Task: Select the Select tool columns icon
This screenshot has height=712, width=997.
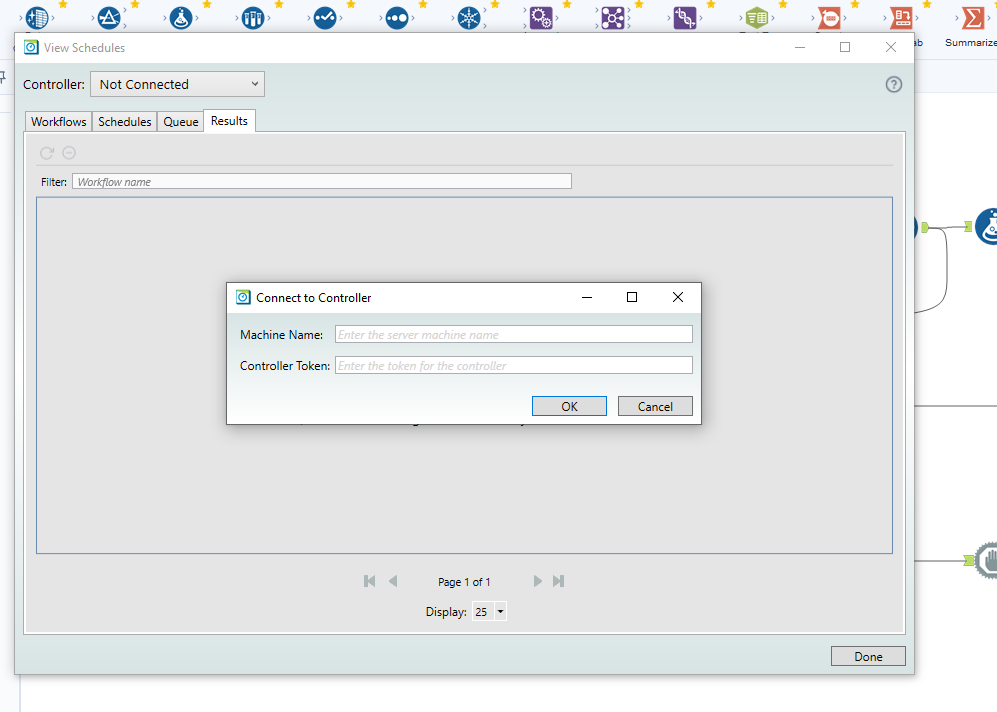Action: [252, 17]
